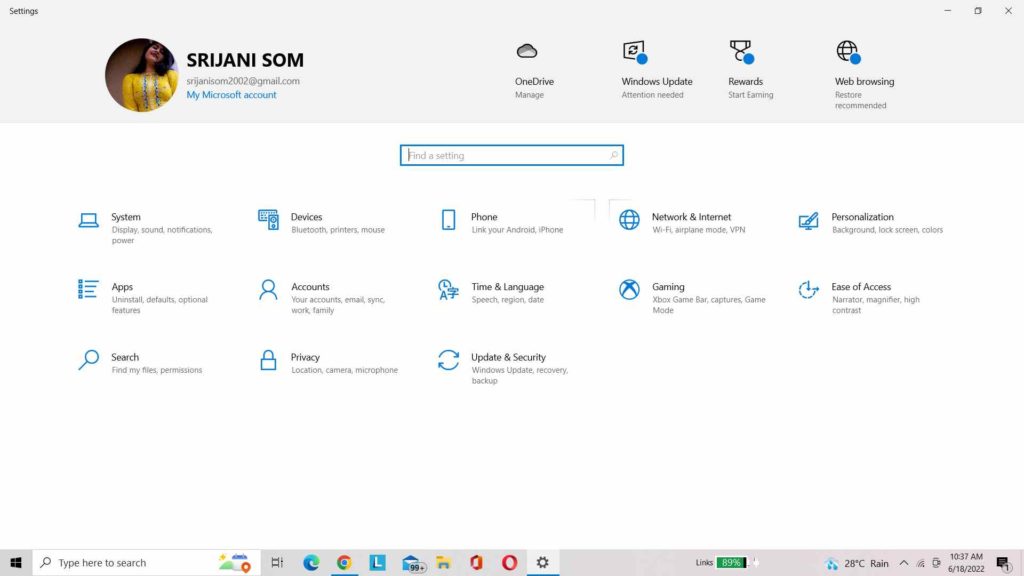Viewport: 1024px width, 576px height.
Task: Expand hidden system tray icons
Action: coord(904,562)
